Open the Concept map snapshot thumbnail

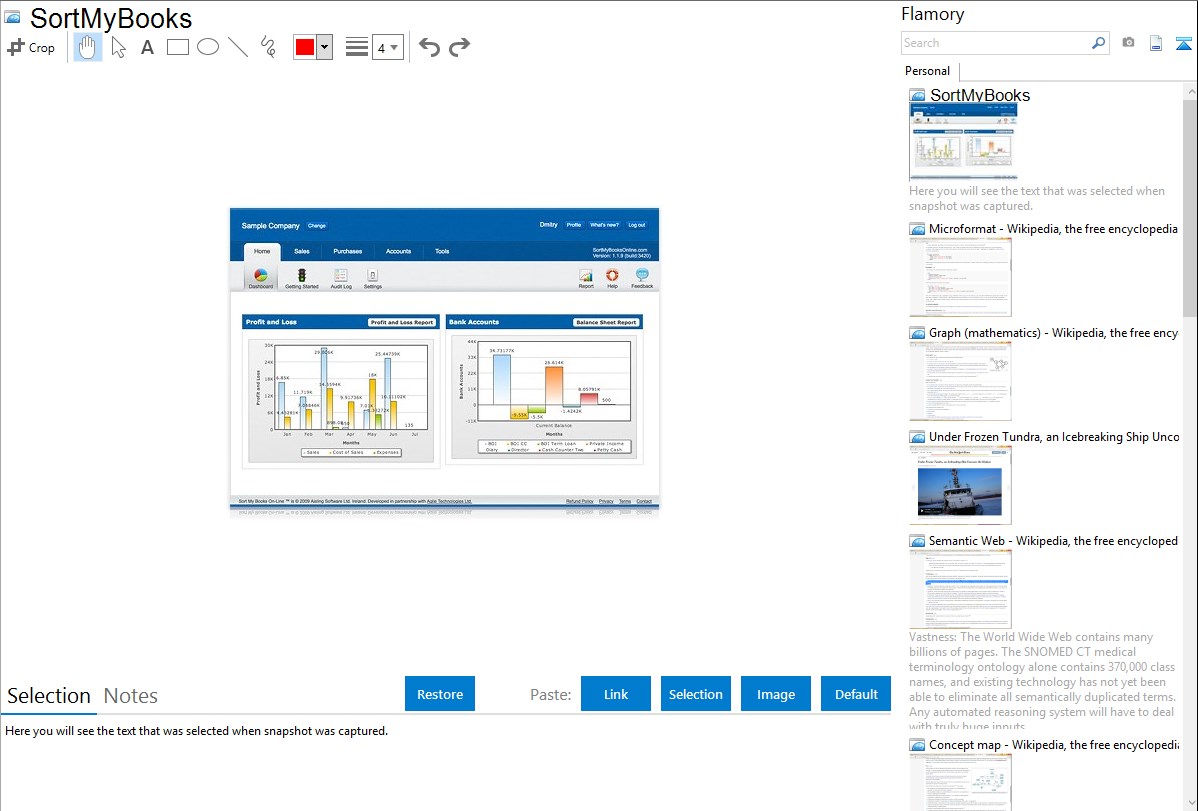tap(960, 783)
